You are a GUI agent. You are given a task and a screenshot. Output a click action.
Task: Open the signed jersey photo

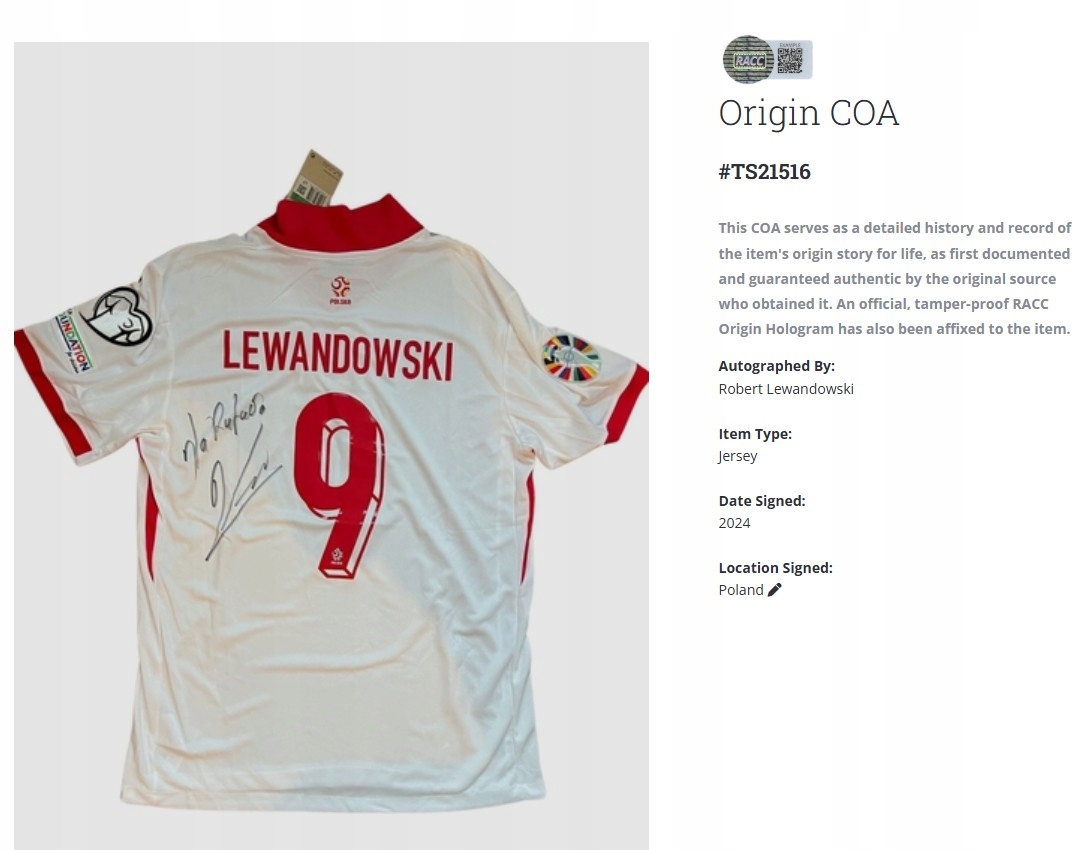(x=331, y=445)
